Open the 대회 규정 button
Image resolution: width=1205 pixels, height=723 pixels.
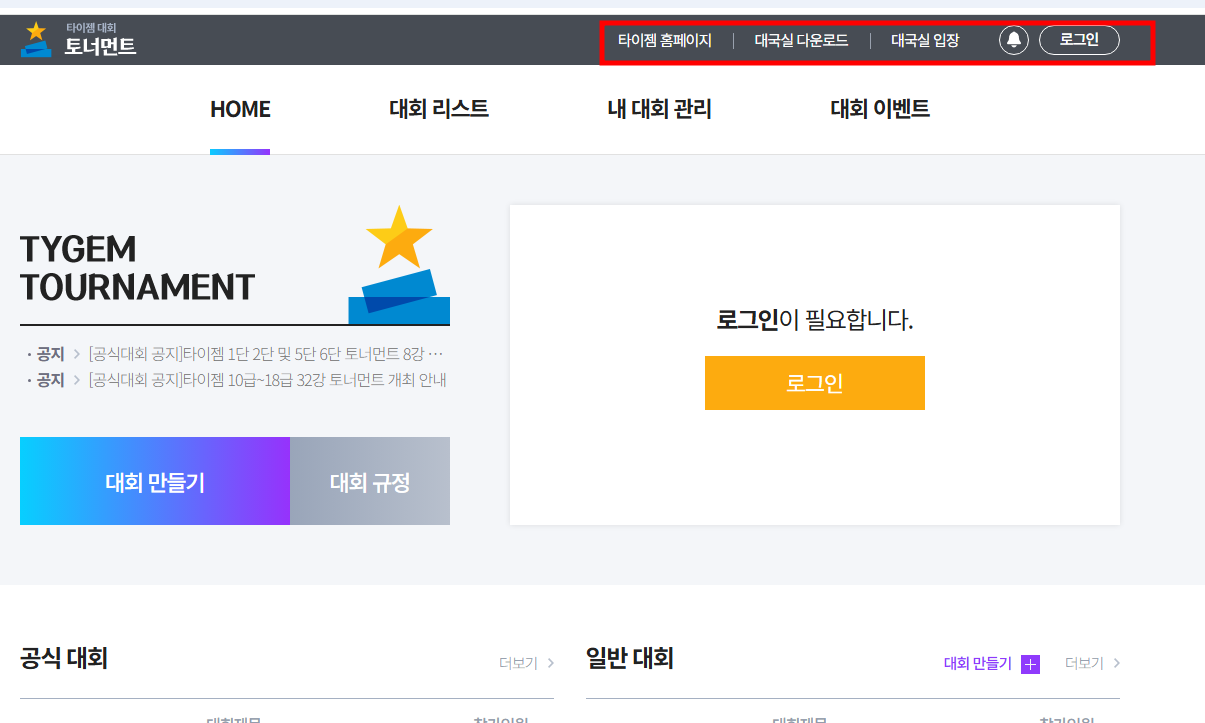[x=370, y=481]
